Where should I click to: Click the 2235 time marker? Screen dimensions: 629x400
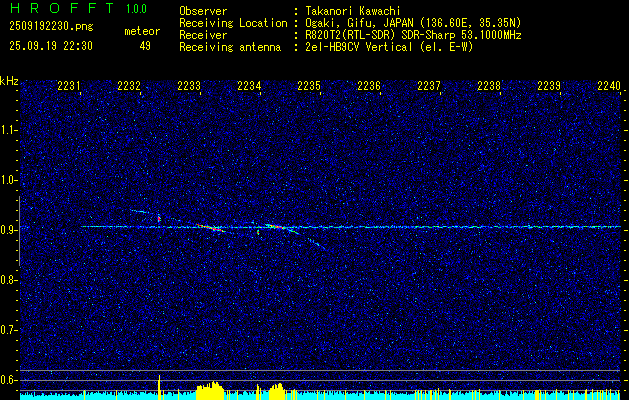308,86
